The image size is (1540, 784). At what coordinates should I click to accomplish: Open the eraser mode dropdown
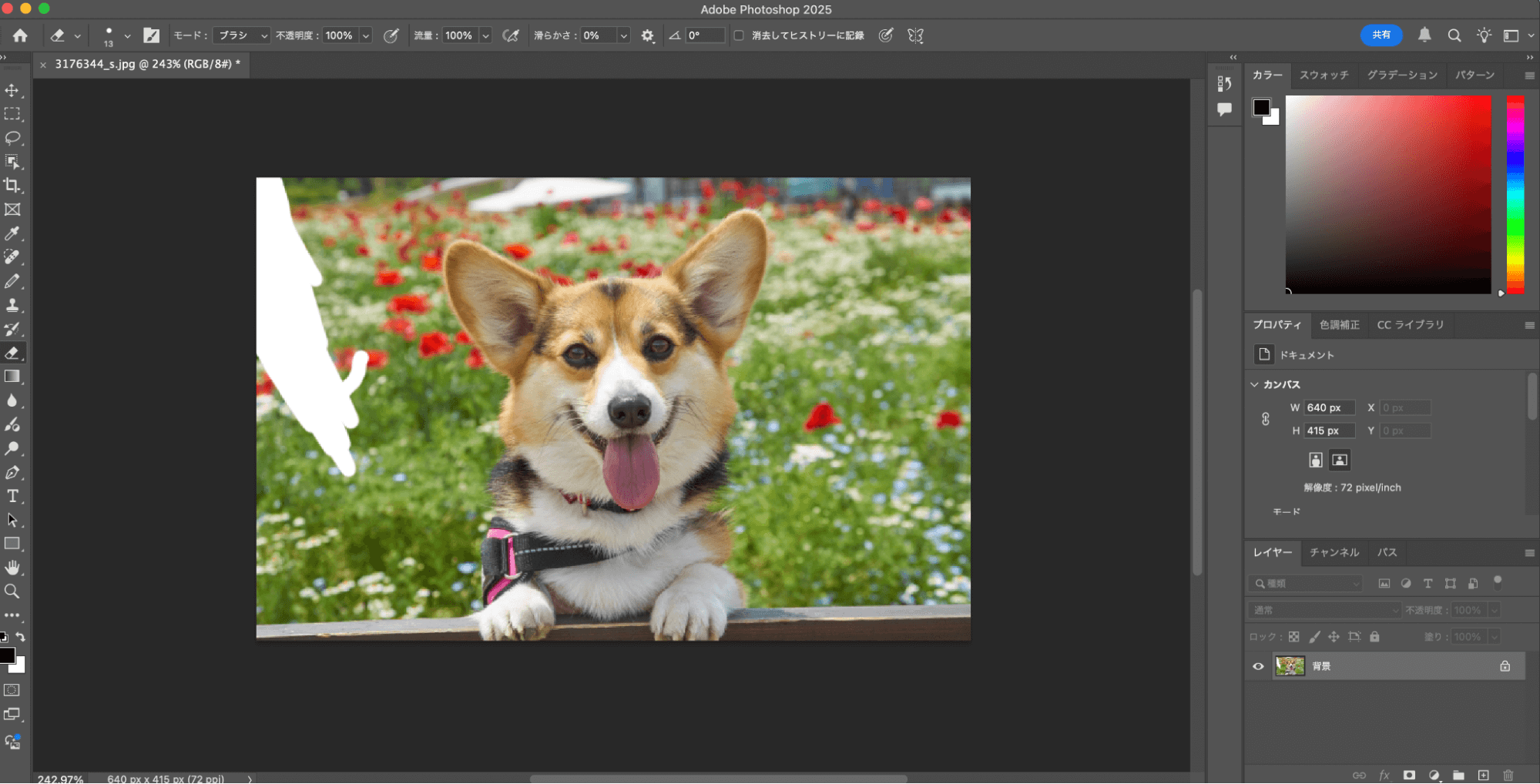tap(241, 35)
